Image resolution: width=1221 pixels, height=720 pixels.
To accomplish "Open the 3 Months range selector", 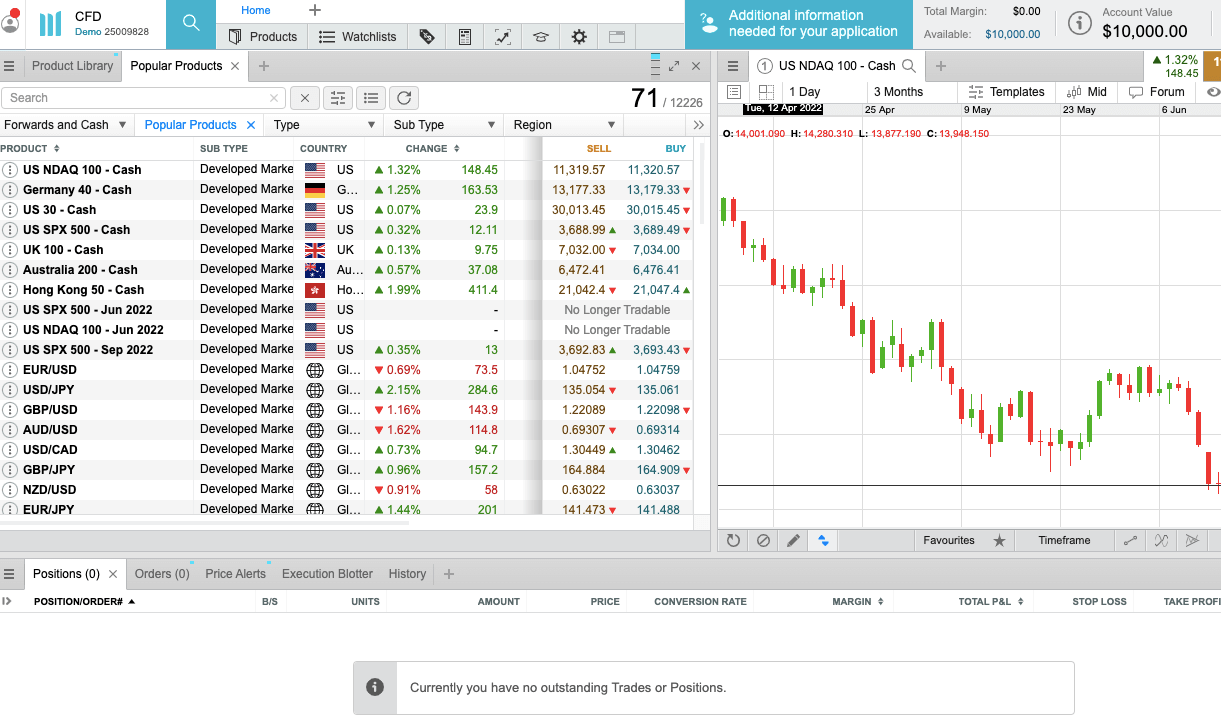I will click(898, 92).
